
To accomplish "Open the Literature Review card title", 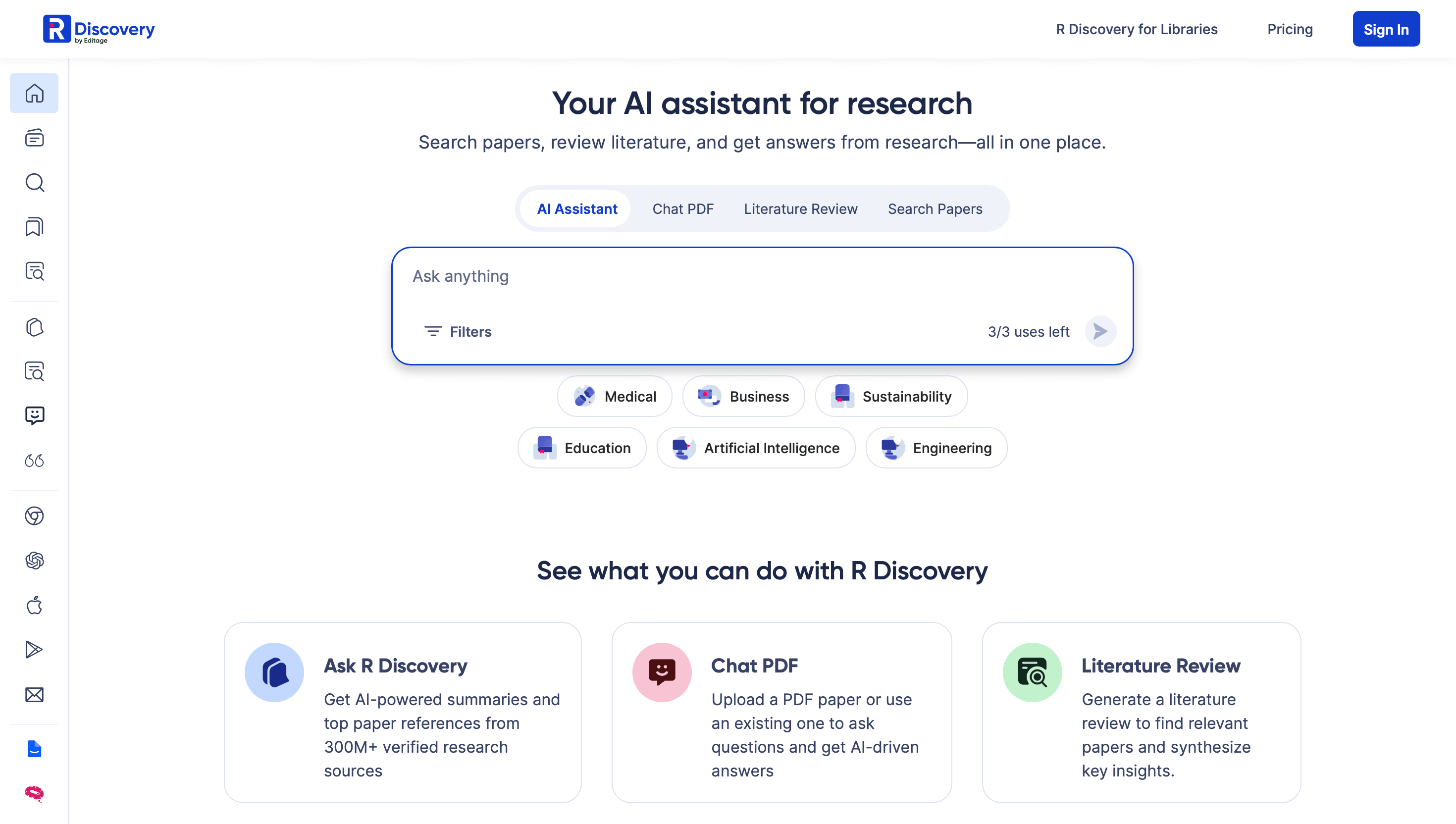I will point(1161,666).
